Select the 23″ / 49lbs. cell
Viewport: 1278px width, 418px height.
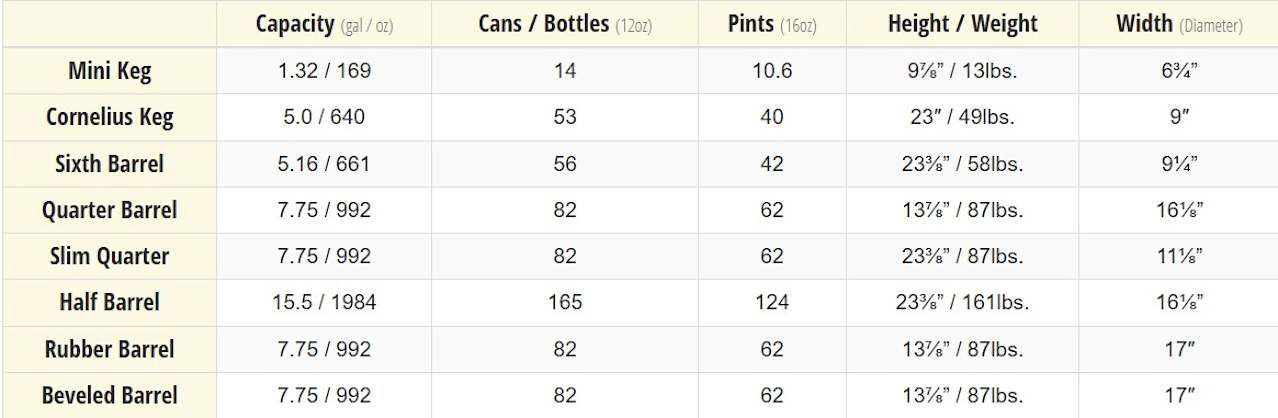pyautogui.click(x=962, y=117)
